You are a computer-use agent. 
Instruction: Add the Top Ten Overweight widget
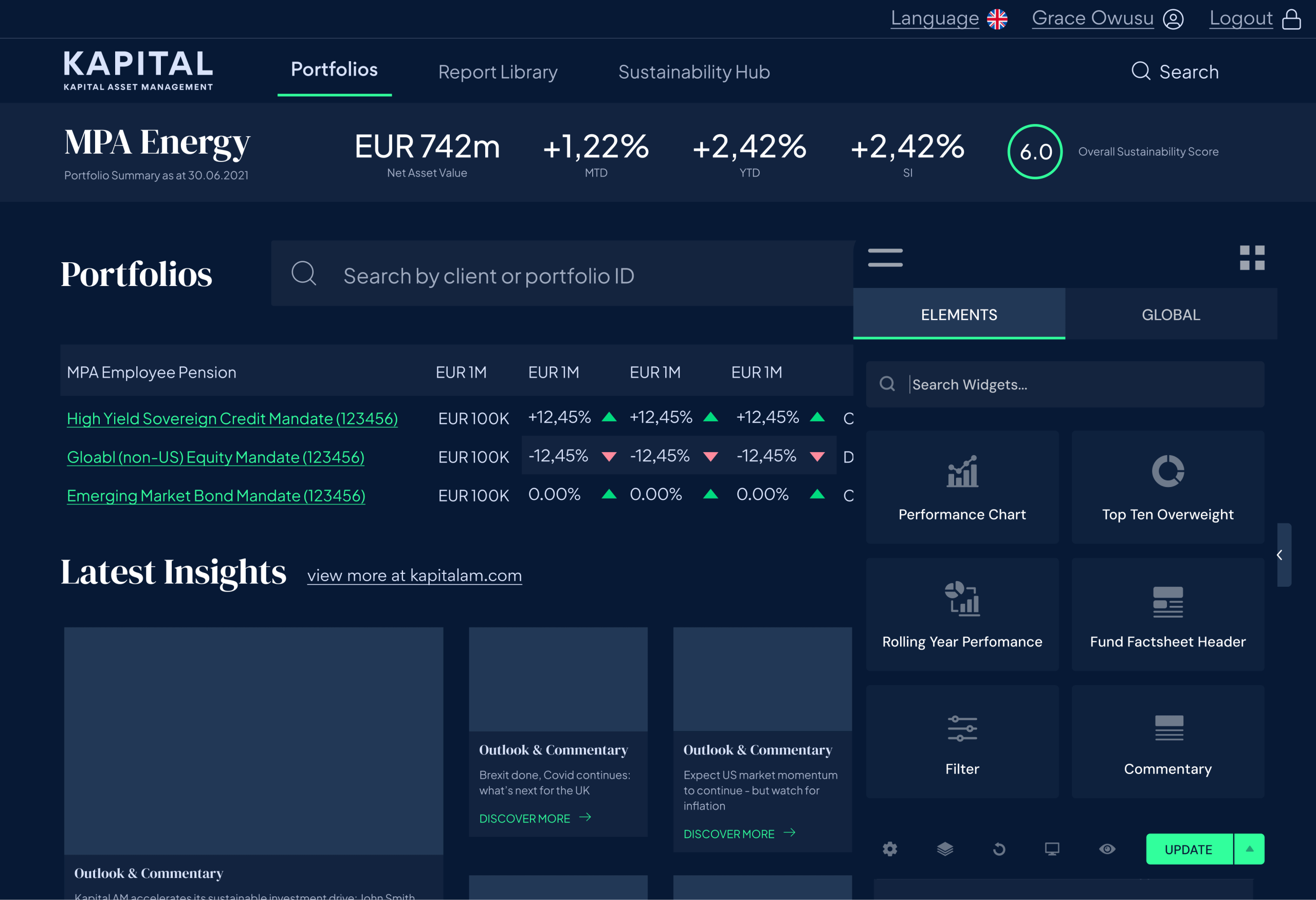[1167, 487]
